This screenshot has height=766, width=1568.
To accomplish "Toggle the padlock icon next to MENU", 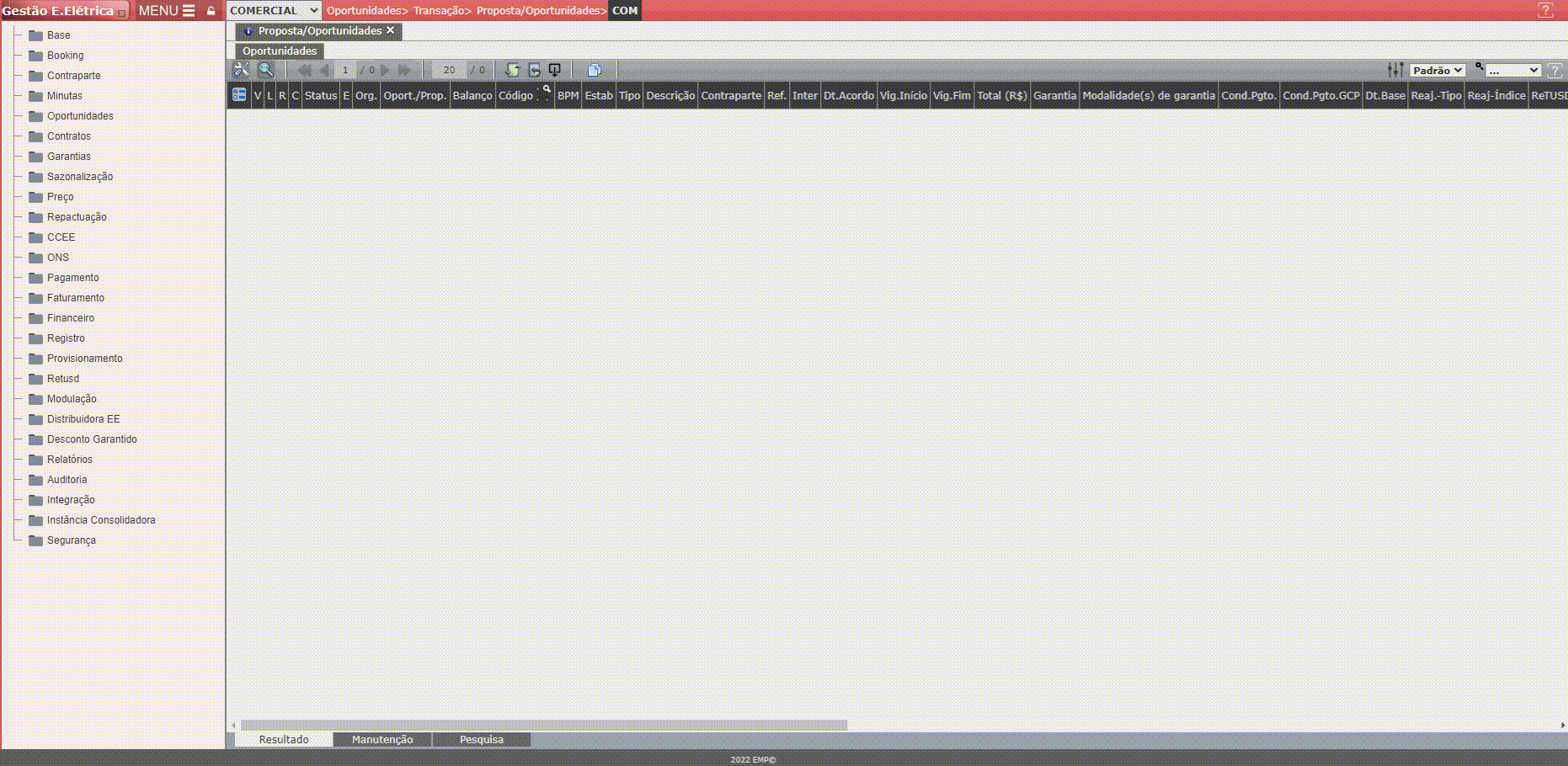I will 211,11.
